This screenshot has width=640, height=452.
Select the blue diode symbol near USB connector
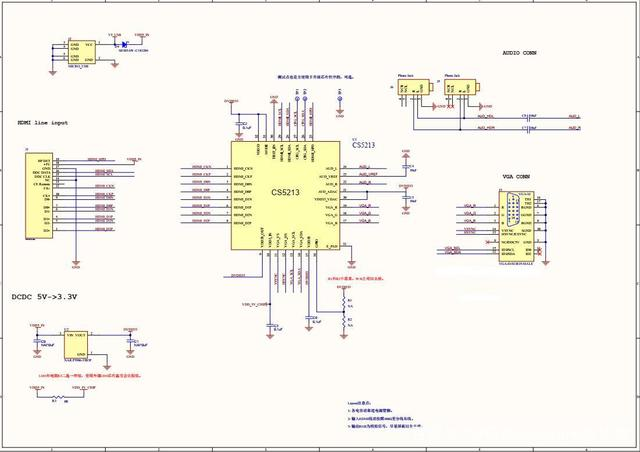(125, 44)
